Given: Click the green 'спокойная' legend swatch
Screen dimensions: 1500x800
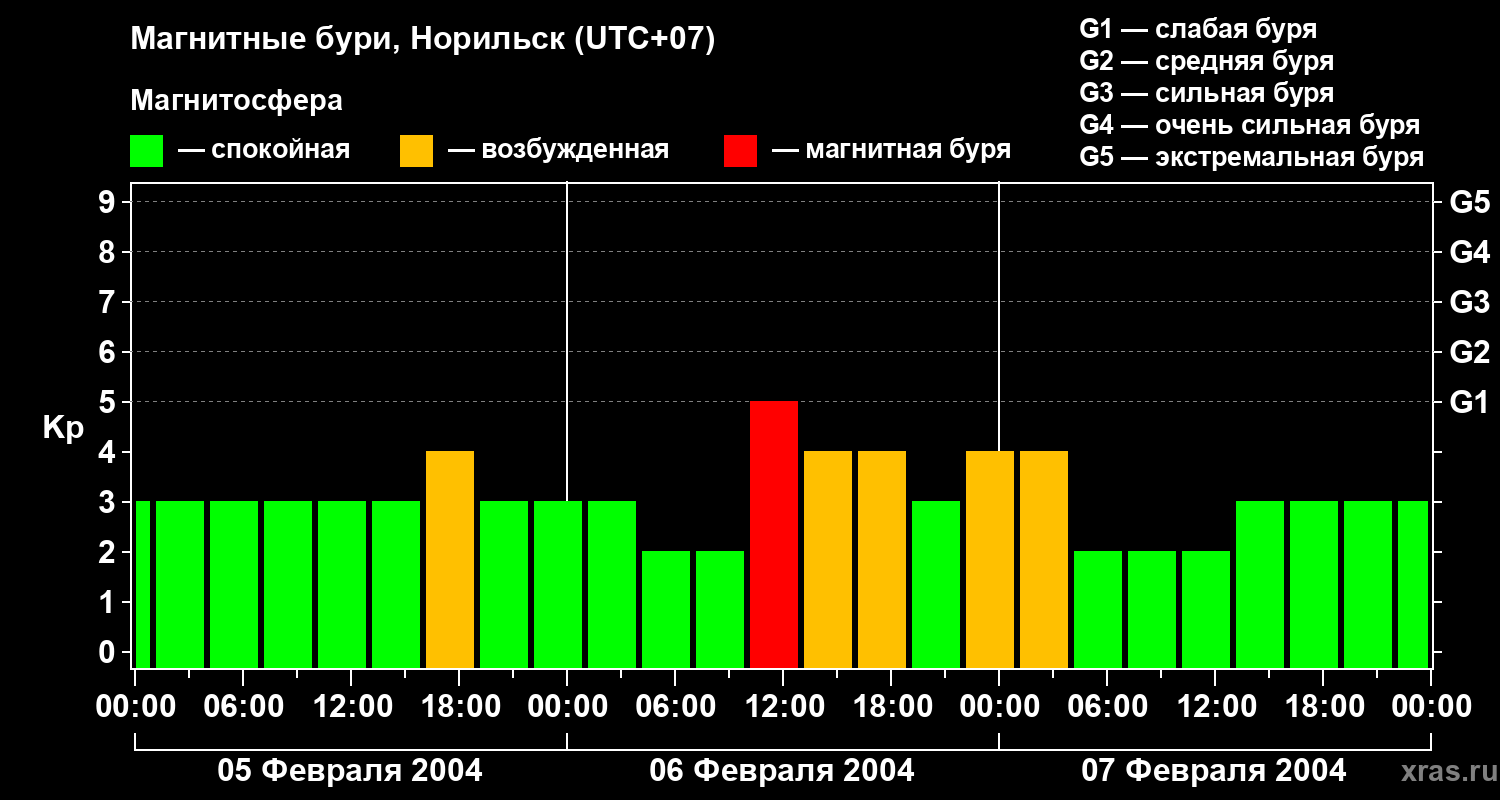Looking at the screenshot, I should pyautogui.click(x=146, y=151).
